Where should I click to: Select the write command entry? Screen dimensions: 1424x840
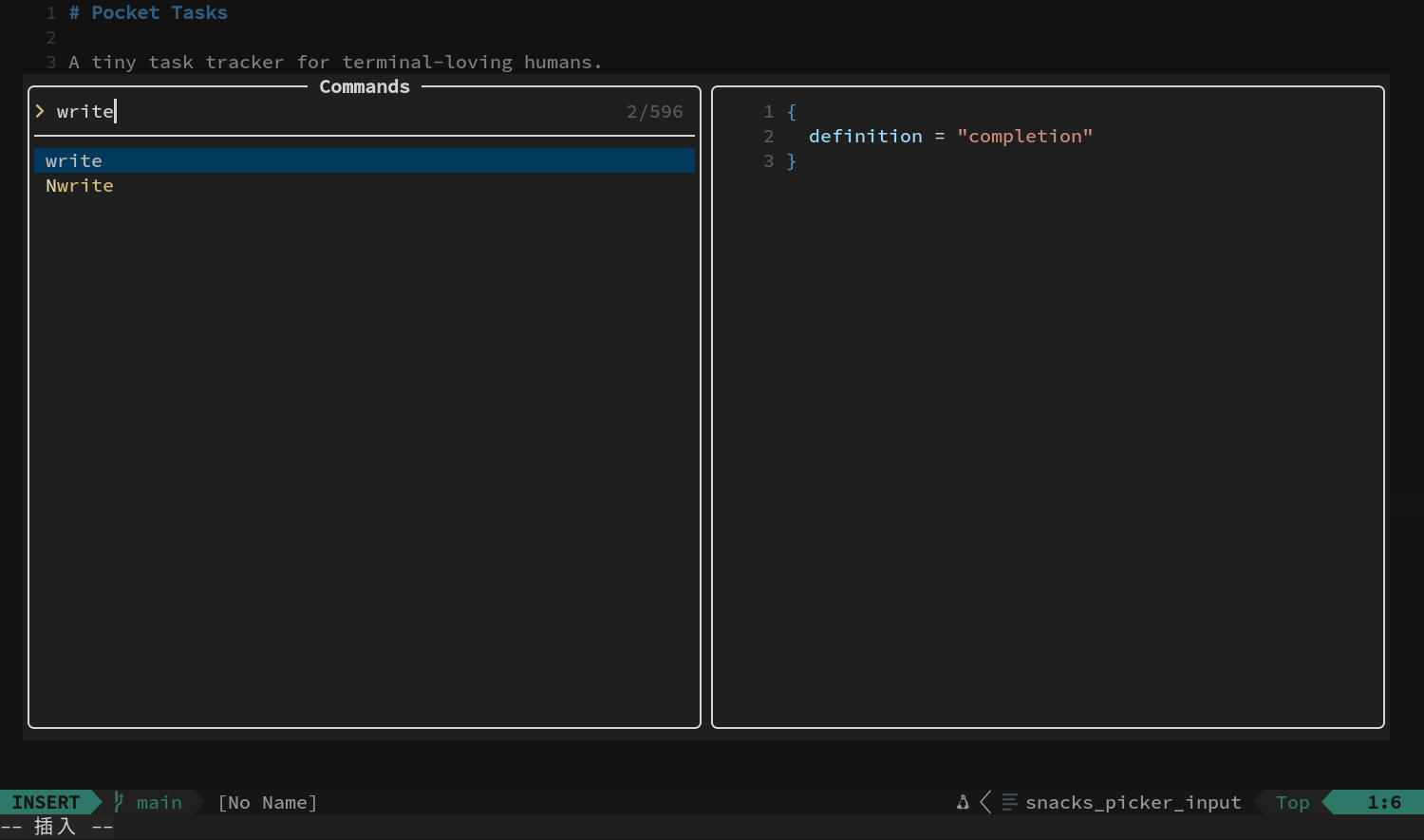pos(365,160)
